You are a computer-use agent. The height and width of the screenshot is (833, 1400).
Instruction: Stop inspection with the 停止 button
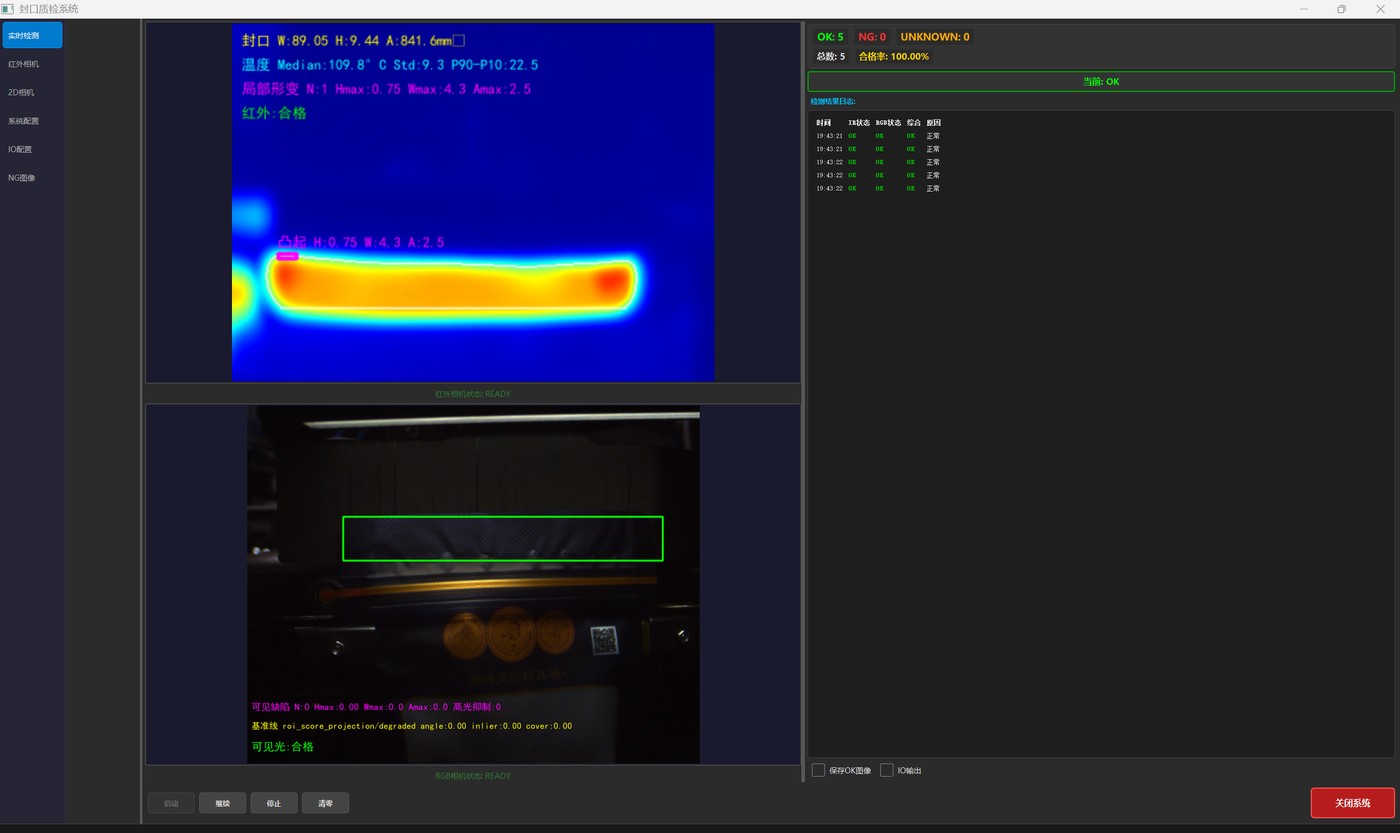pyautogui.click(x=274, y=803)
